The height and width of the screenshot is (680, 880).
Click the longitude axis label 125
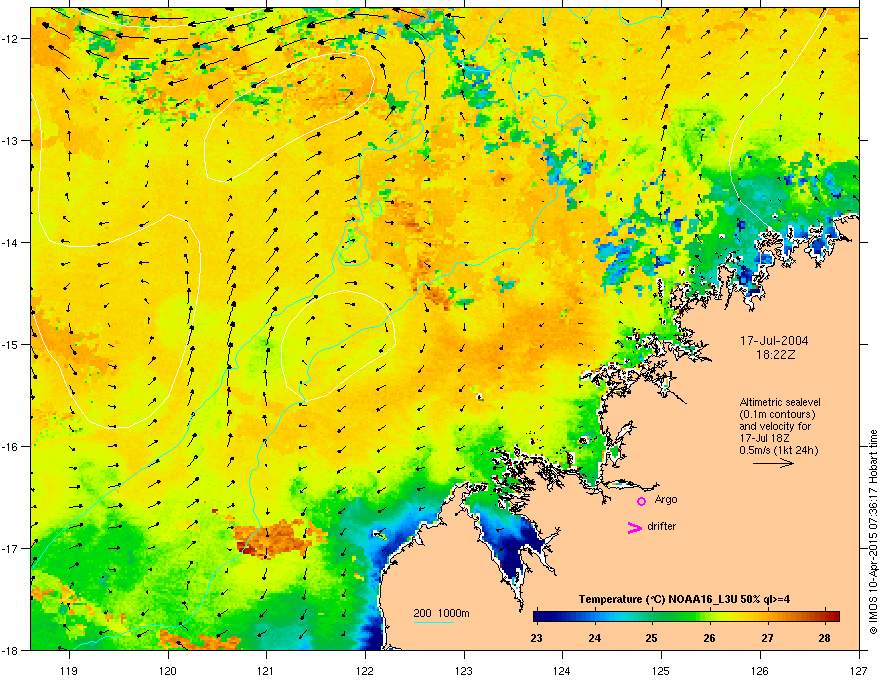(x=661, y=670)
